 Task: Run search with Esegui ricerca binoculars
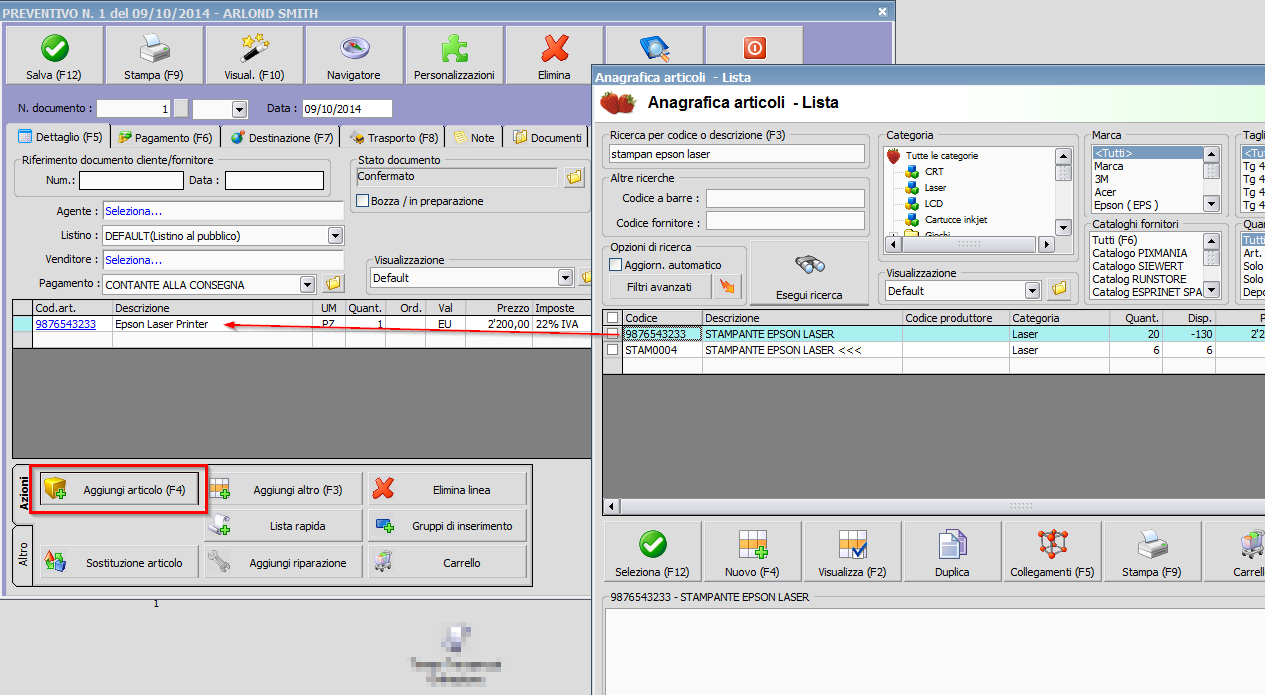click(809, 273)
